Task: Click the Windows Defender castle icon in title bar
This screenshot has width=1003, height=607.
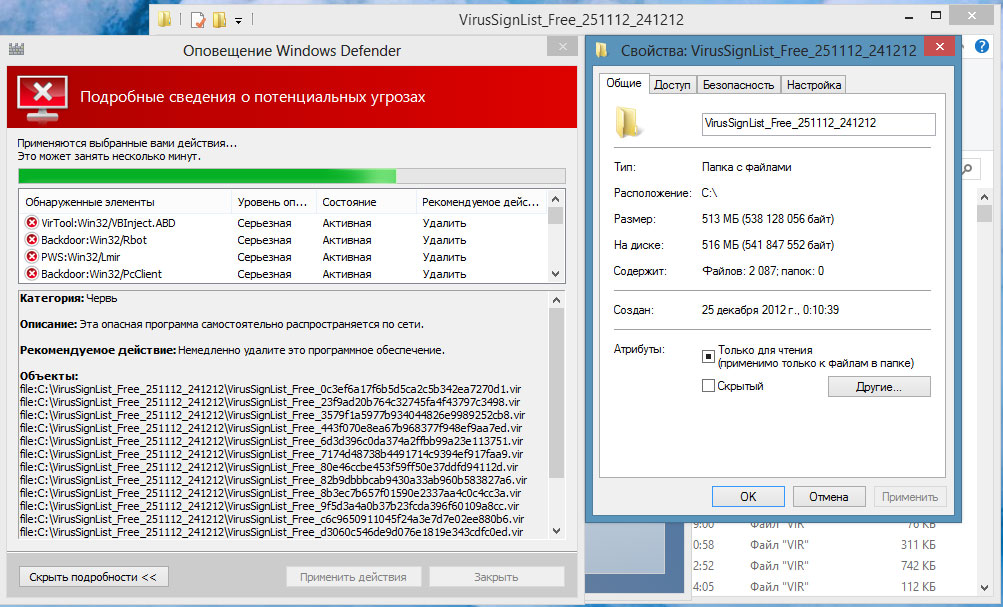Action: coord(17,49)
